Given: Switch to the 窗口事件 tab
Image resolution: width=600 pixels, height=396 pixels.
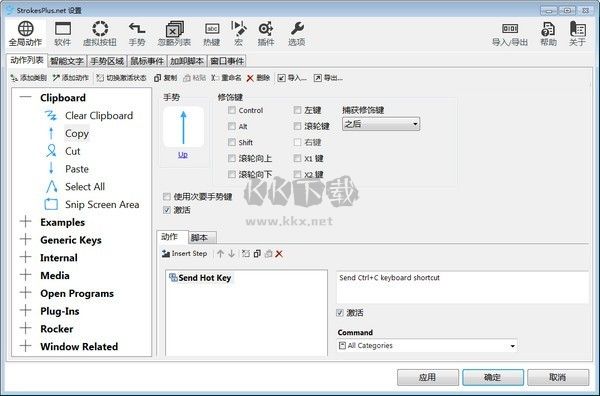Looking at the screenshot, I should pyautogui.click(x=227, y=61).
